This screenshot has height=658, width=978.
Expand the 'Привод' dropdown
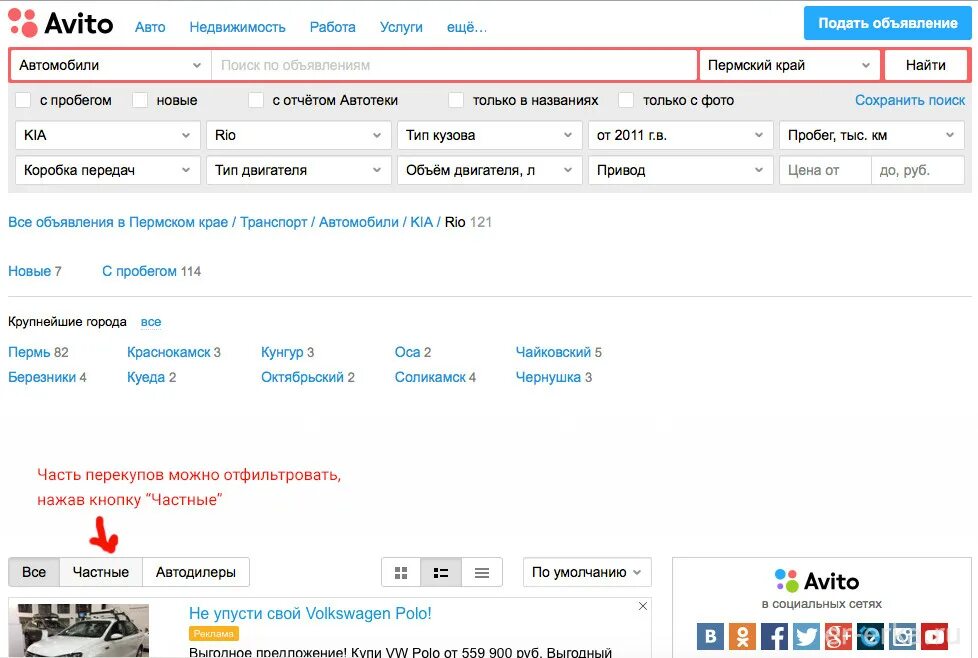pos(680,170)
